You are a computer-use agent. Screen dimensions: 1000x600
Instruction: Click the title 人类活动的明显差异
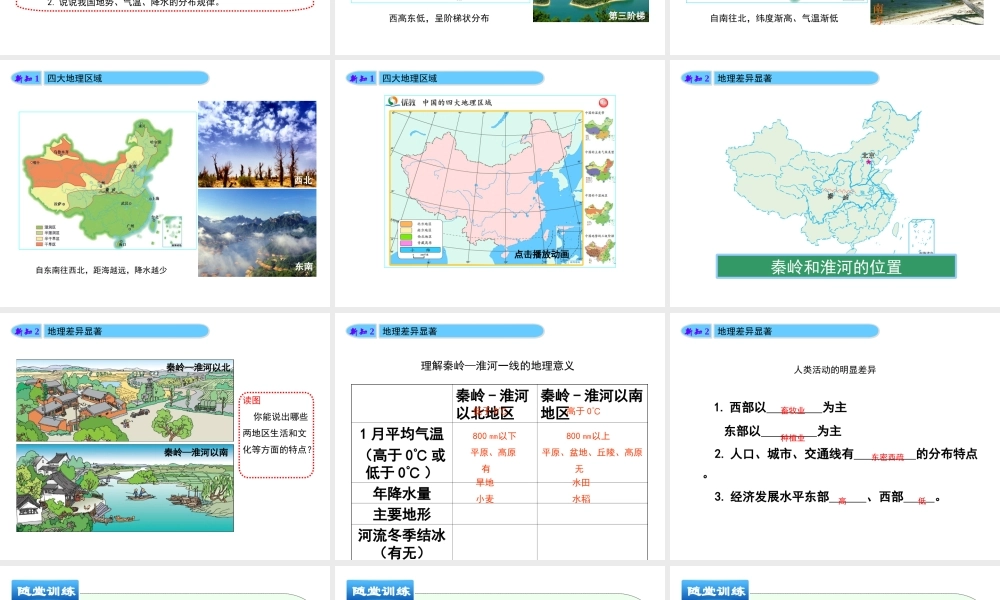tap(835, 370)
